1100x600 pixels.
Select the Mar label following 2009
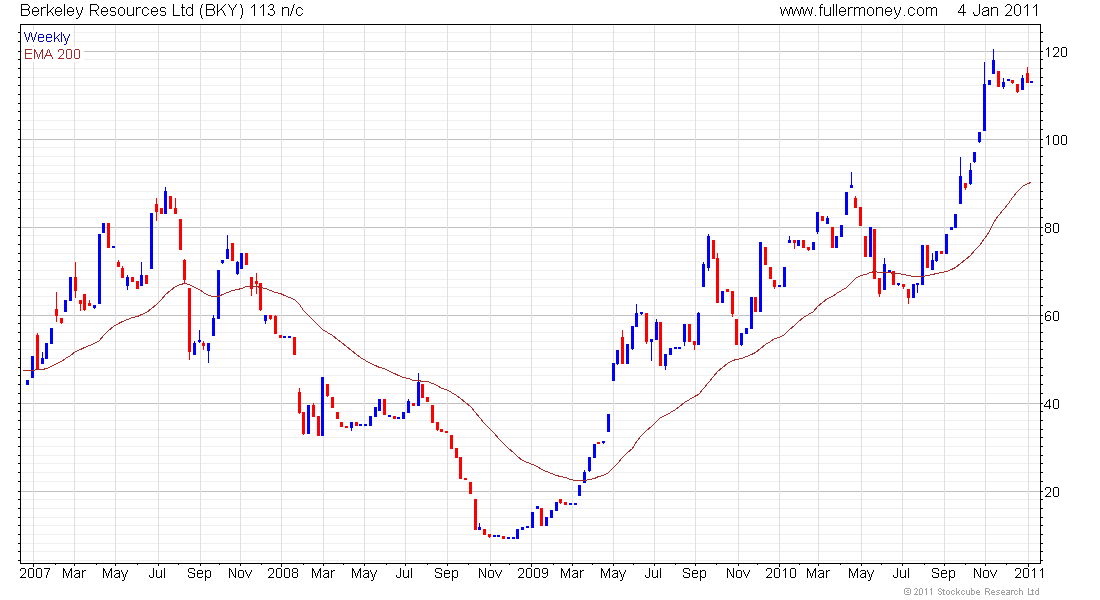tap(572, 573)
